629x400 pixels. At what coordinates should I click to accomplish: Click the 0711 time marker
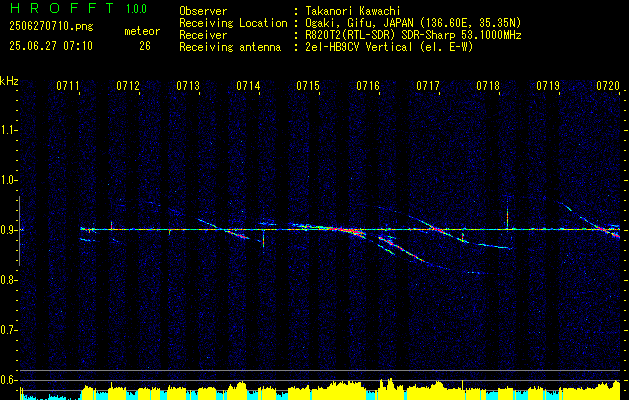coord(67,86)
